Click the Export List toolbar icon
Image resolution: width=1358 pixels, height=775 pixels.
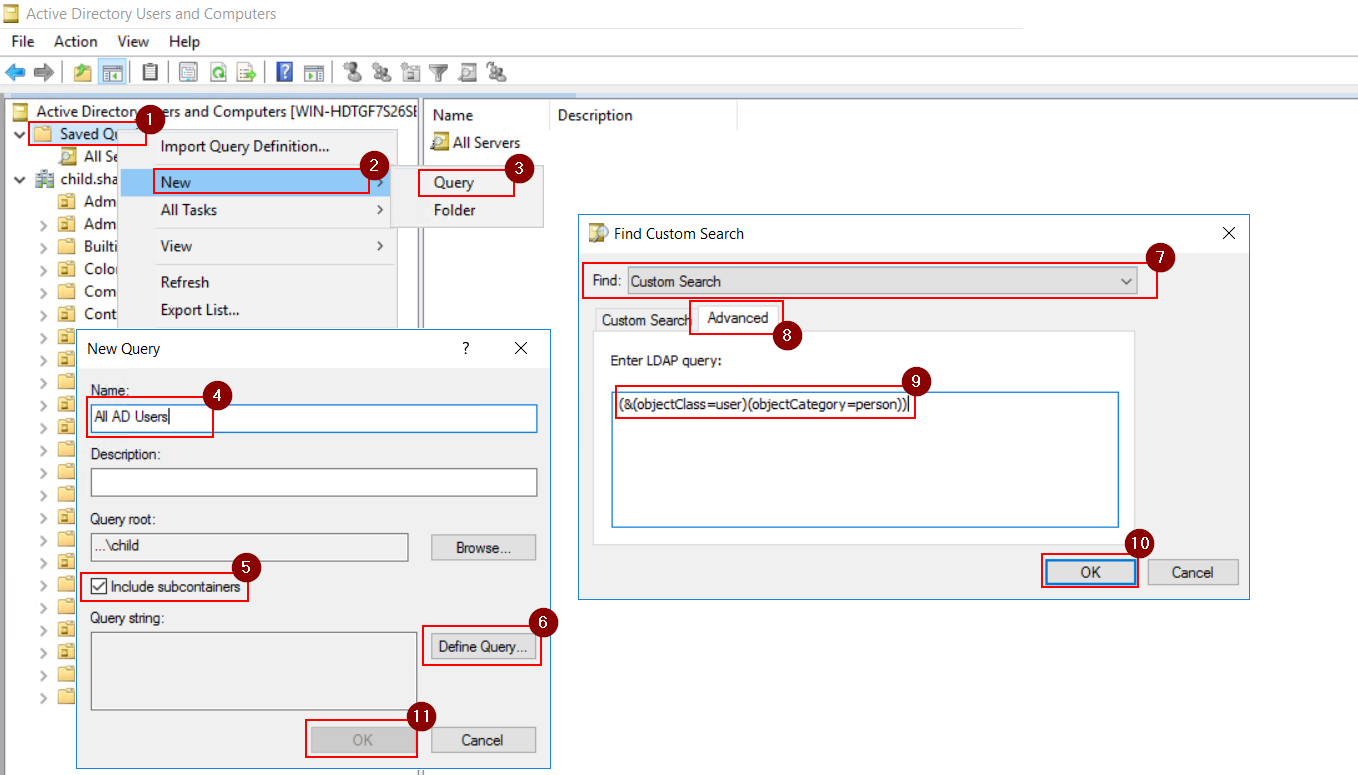246,72
